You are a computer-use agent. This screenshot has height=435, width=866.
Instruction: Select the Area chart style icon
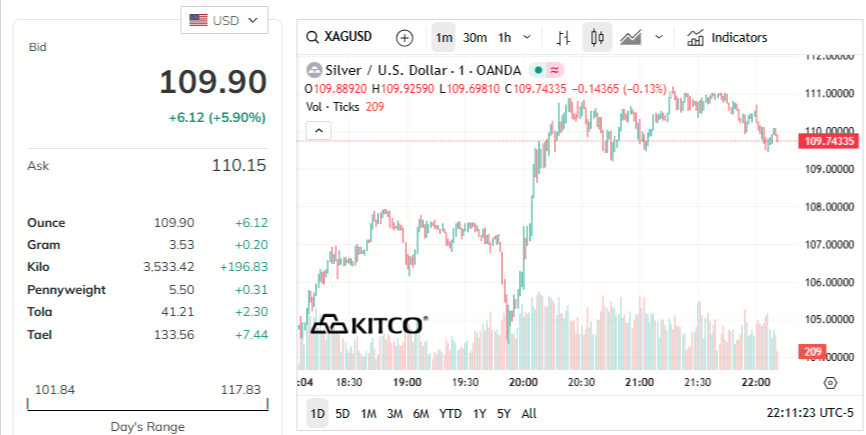(x=630, y=38)
